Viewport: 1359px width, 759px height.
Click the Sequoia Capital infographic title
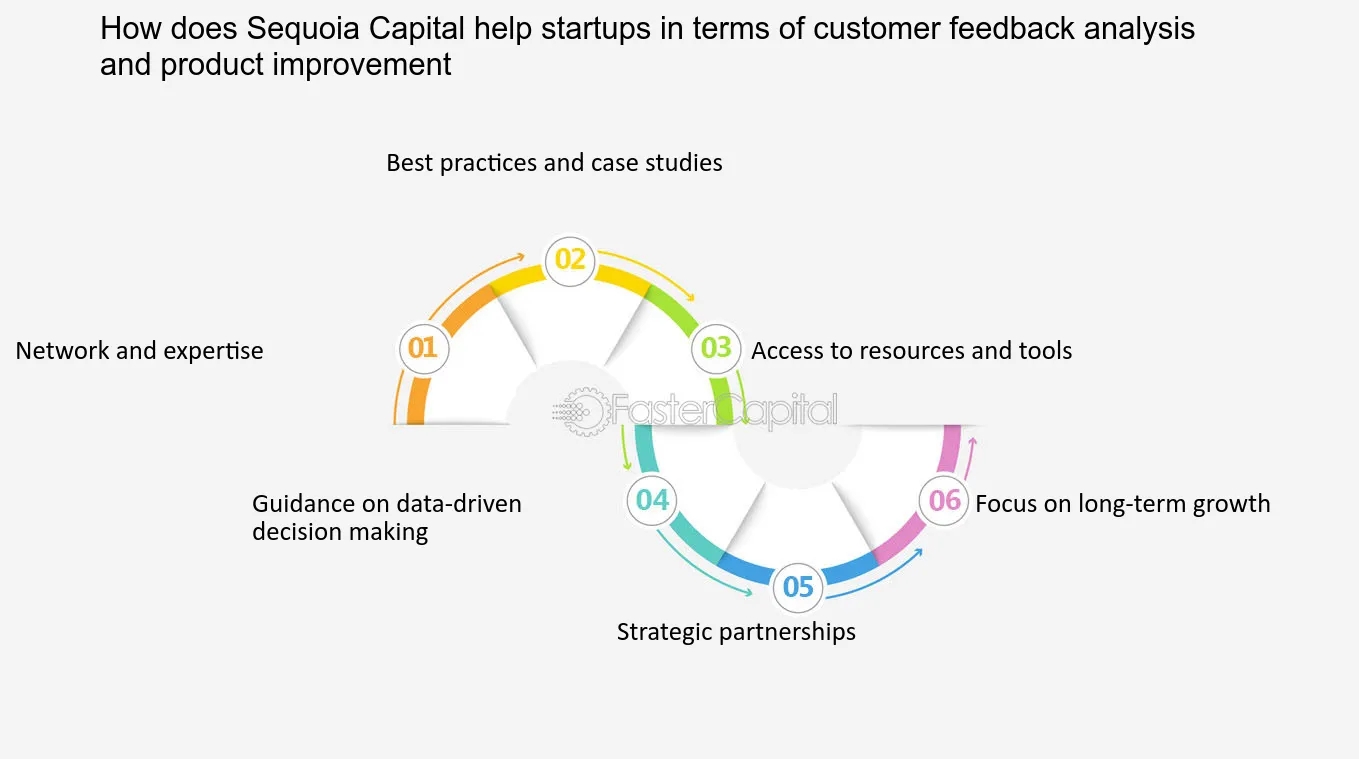pos(647,46)
